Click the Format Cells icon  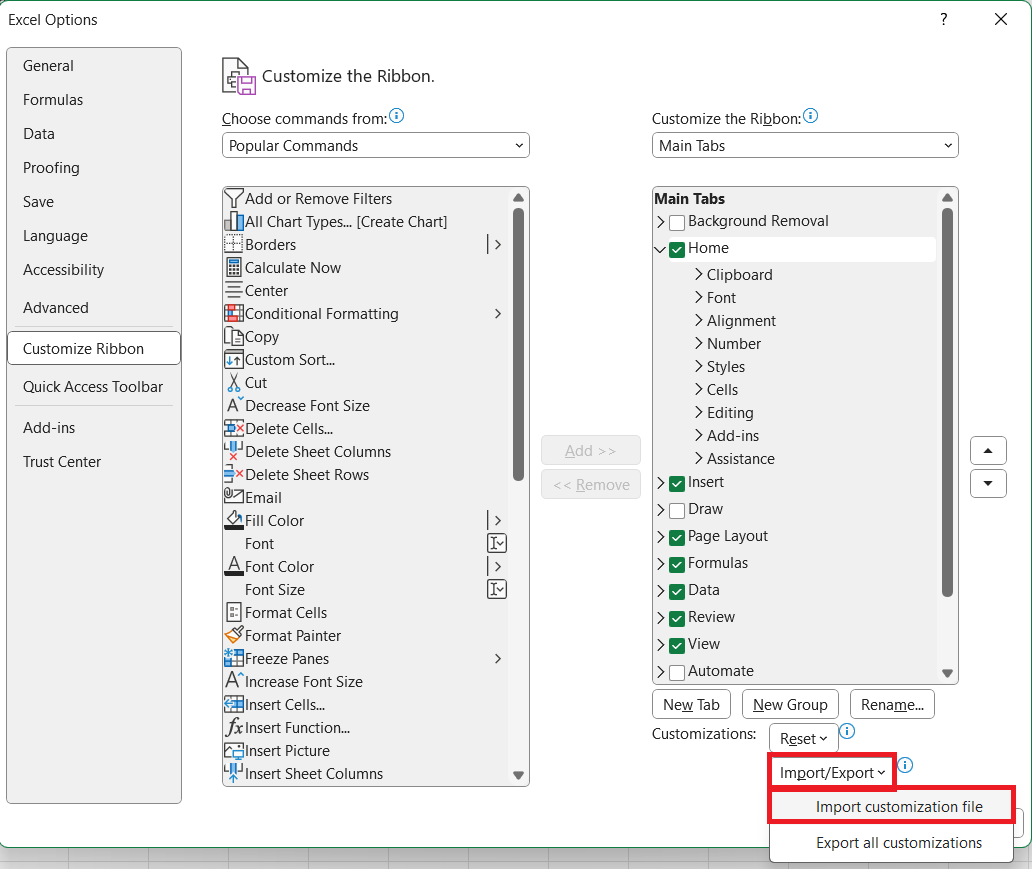[x=234, y=612]
